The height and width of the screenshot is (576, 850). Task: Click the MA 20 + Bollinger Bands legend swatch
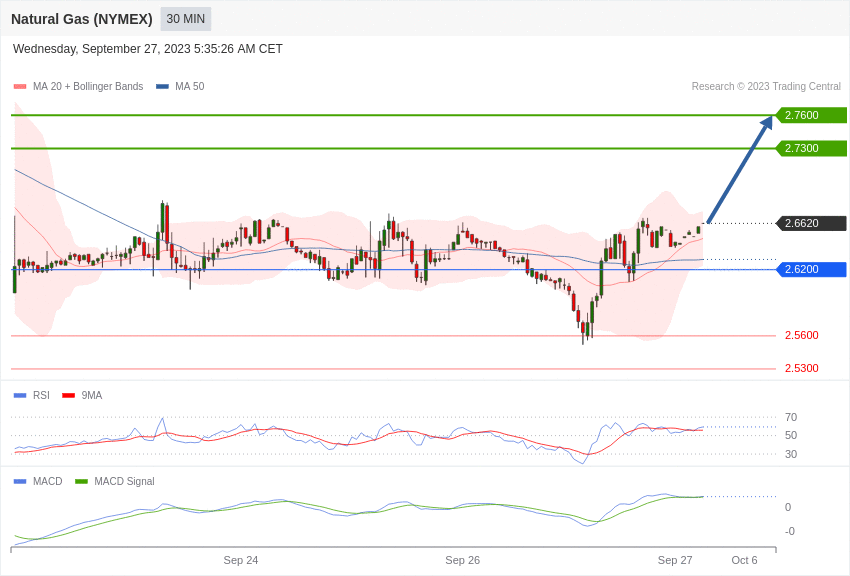coord(20,87)
